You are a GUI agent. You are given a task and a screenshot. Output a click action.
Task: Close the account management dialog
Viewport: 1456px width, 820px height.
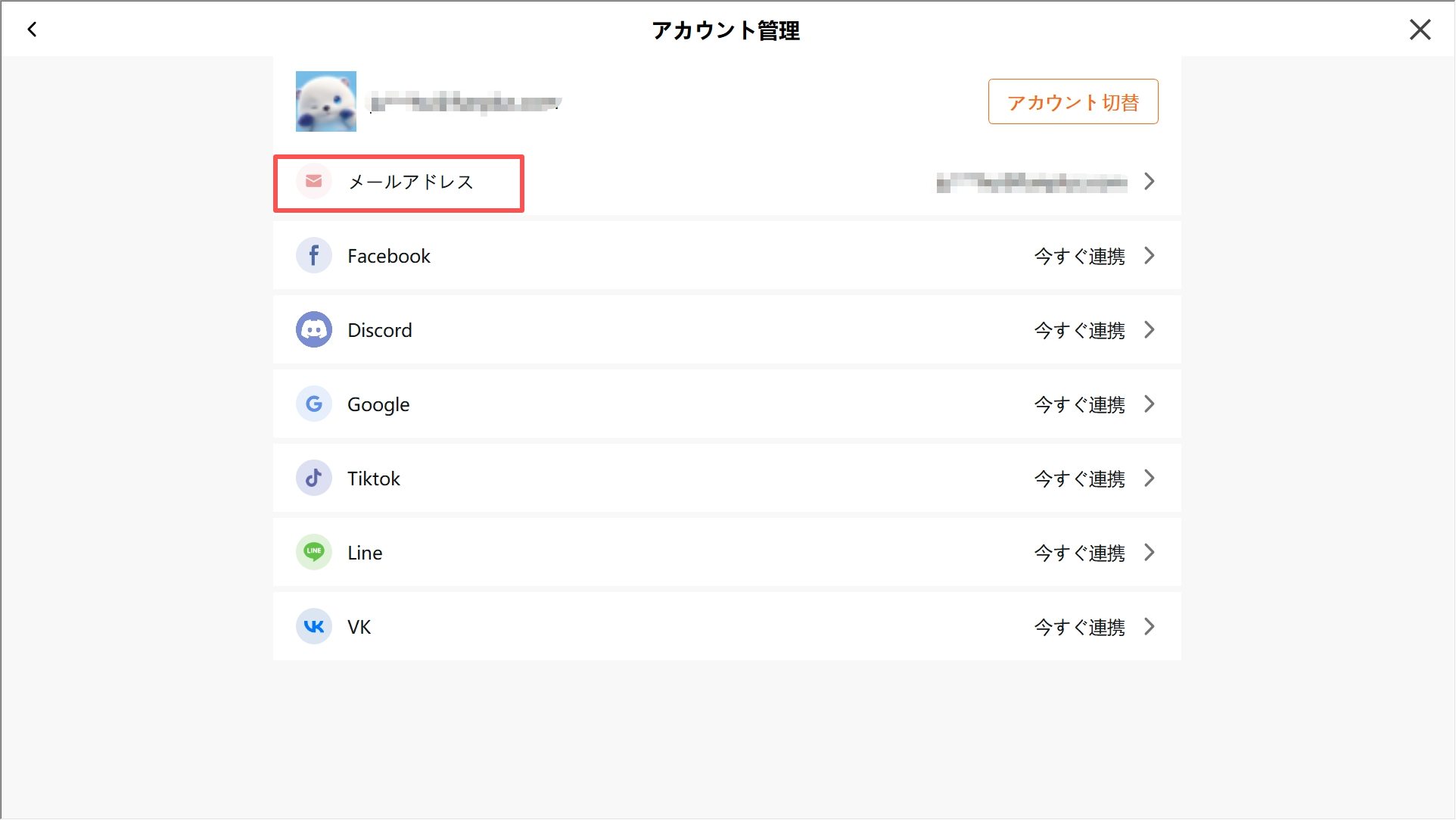(x=1420, y=30)
